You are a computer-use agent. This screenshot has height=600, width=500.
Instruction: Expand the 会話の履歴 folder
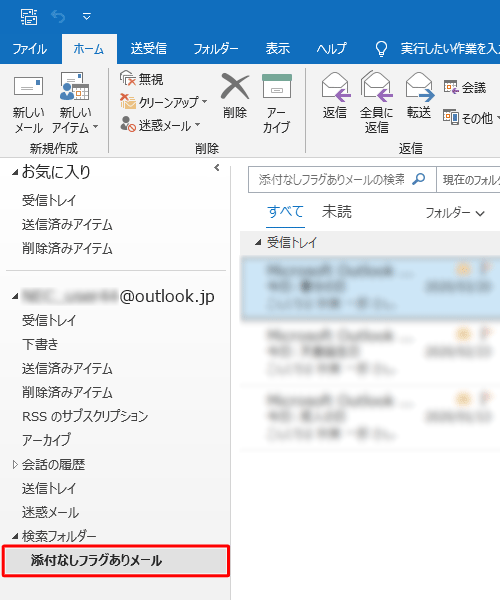tap(15, 465)
